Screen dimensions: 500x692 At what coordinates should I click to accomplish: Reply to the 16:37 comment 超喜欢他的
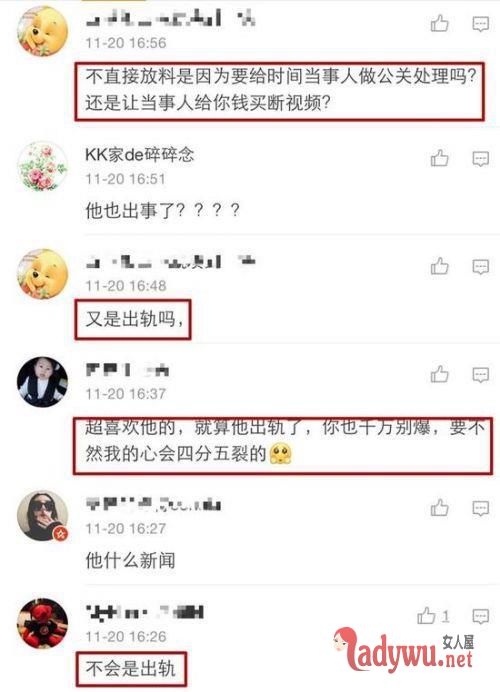(x=481, y=375)
